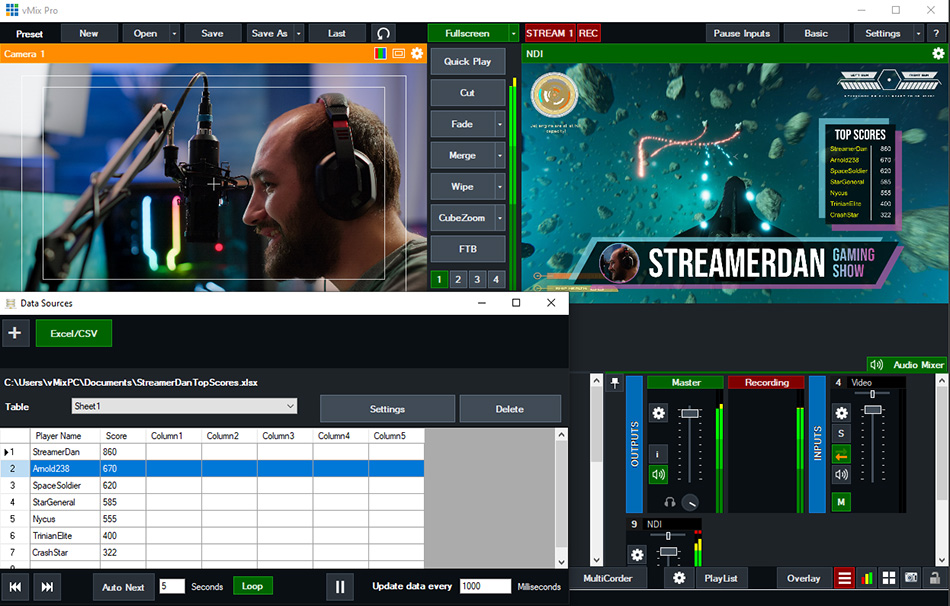The image size is (950, 606).
Task: Click the Quick Play button
Action: [x=467, y=61]
